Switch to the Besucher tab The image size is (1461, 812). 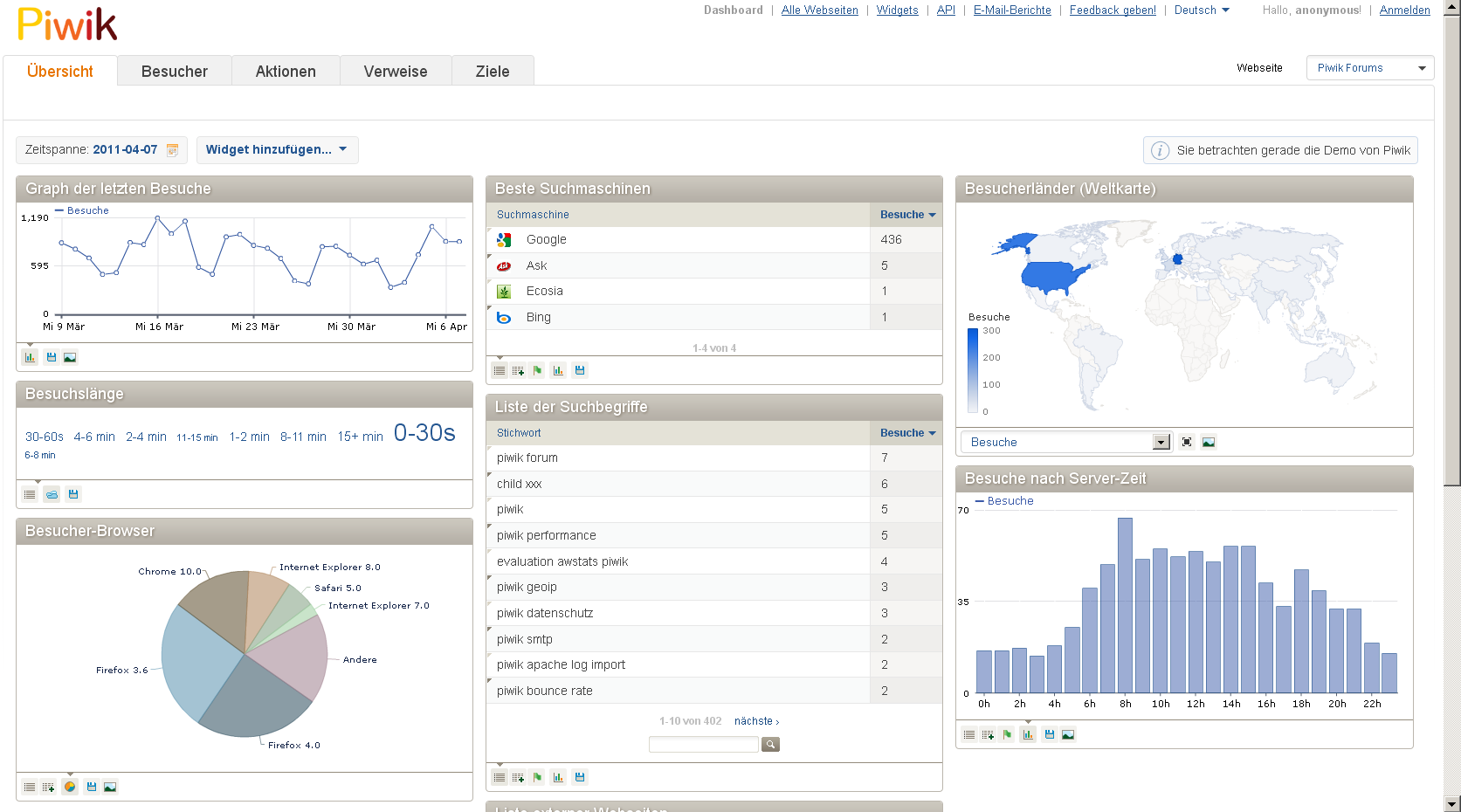(175, 72)
